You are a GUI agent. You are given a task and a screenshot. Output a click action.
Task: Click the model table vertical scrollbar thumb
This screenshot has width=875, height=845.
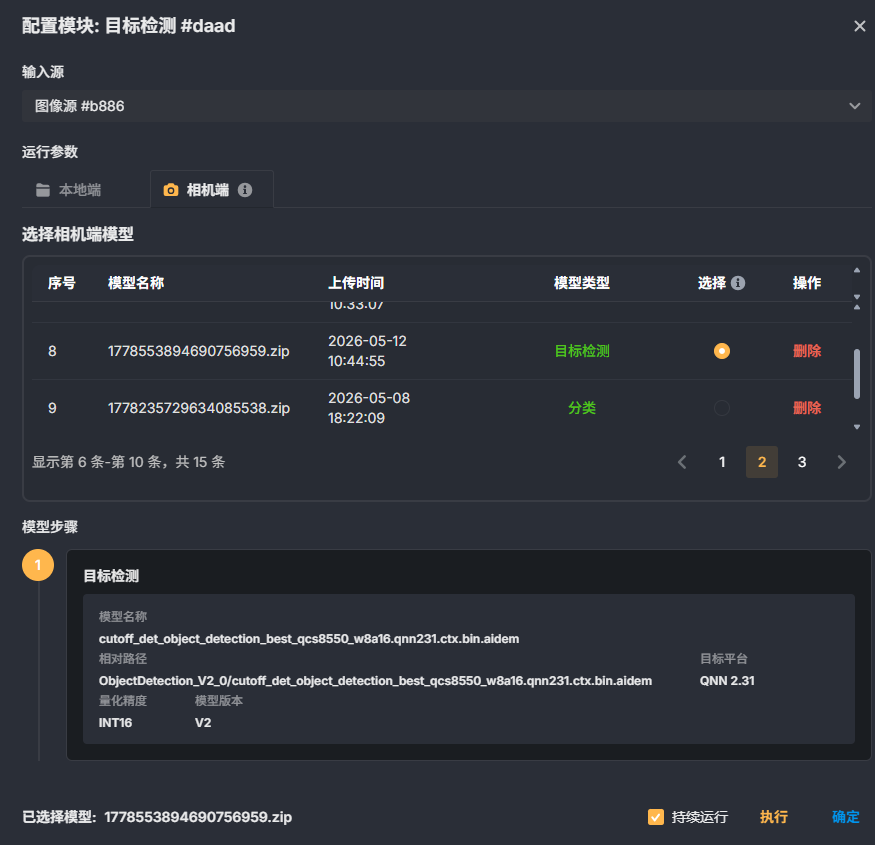[x=857, y=374]
